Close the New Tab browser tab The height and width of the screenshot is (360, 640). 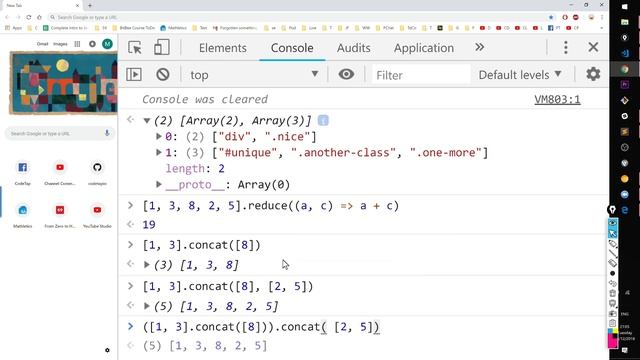pyautogui.click(x=78, y=5)
